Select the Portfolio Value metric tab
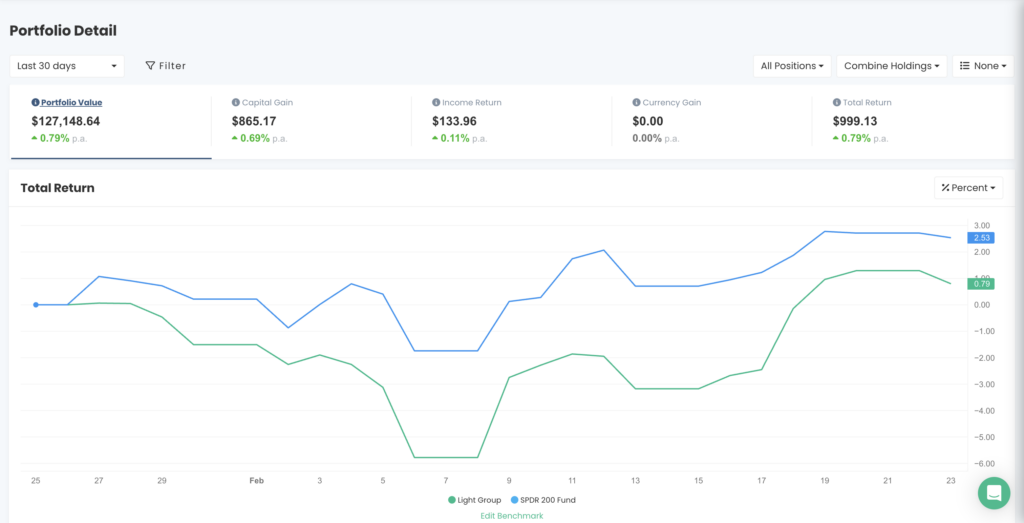The width and height of the screenshot is (1024, 523). tap(71, 103)
